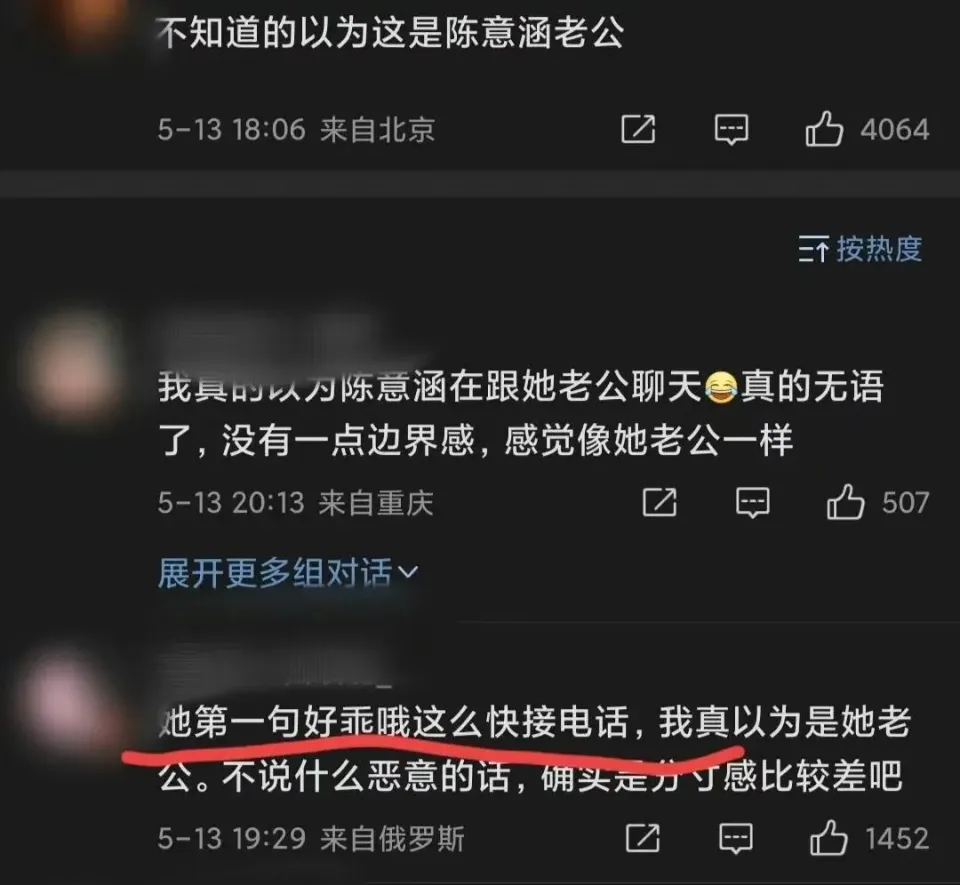Tap the comment text 不知道的以为这是陈意涵老公
The width and height of the screenshot is (960, 885).
391,32
